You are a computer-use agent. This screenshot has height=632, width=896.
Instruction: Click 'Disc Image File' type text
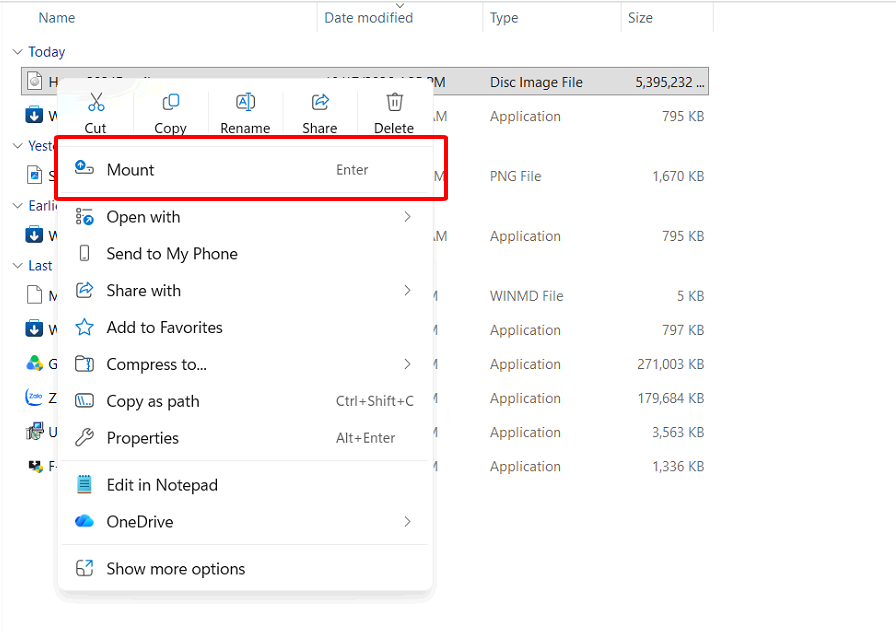536,82
